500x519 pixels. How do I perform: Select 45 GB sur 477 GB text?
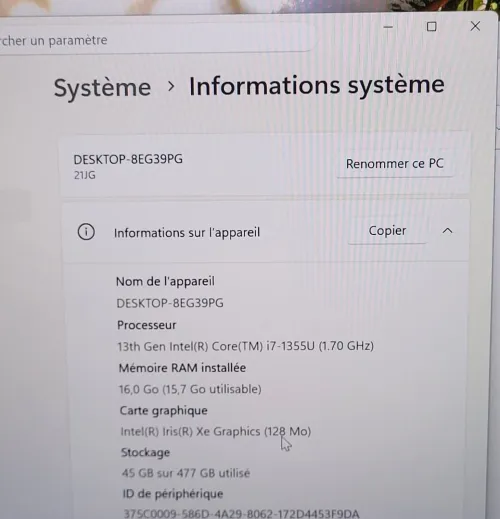click(186, 473)
